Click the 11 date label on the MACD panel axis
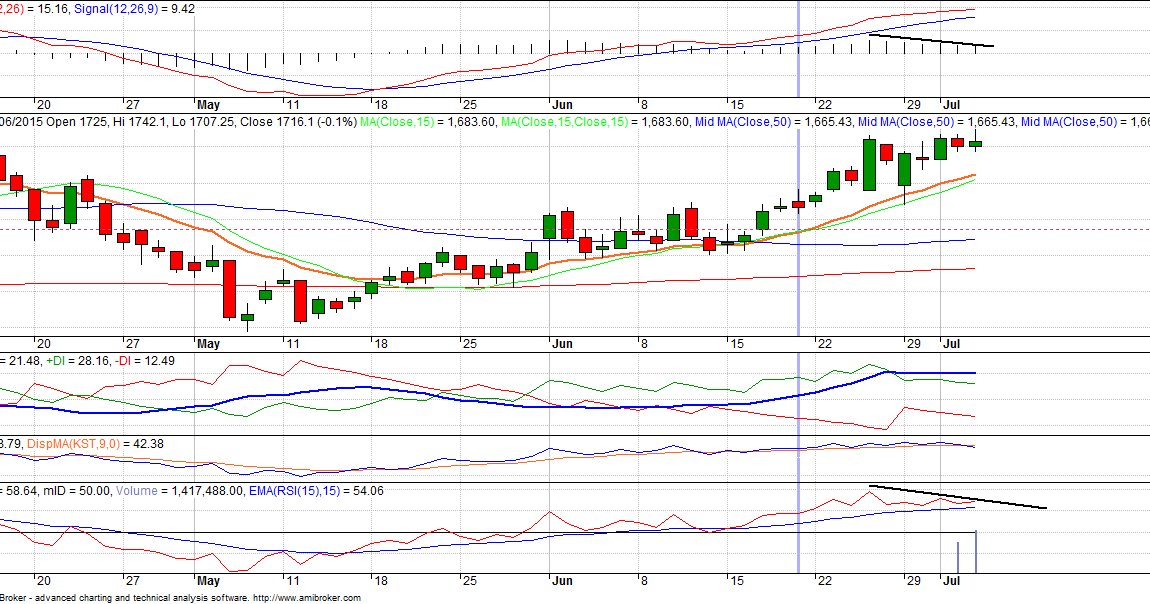 pos(293,105)
